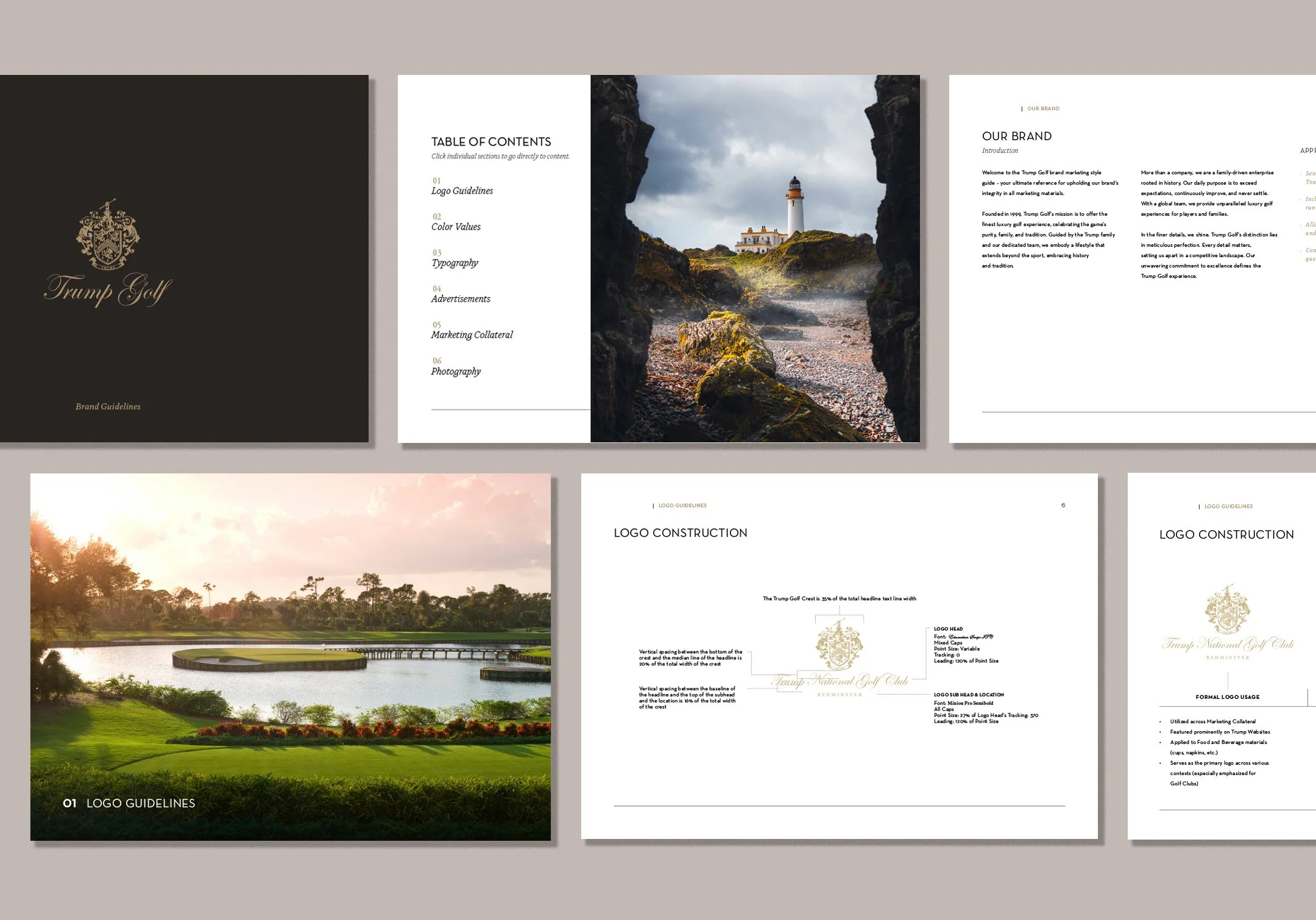
Task: Click the Logo Head specification label
Action: pos(948,629)
